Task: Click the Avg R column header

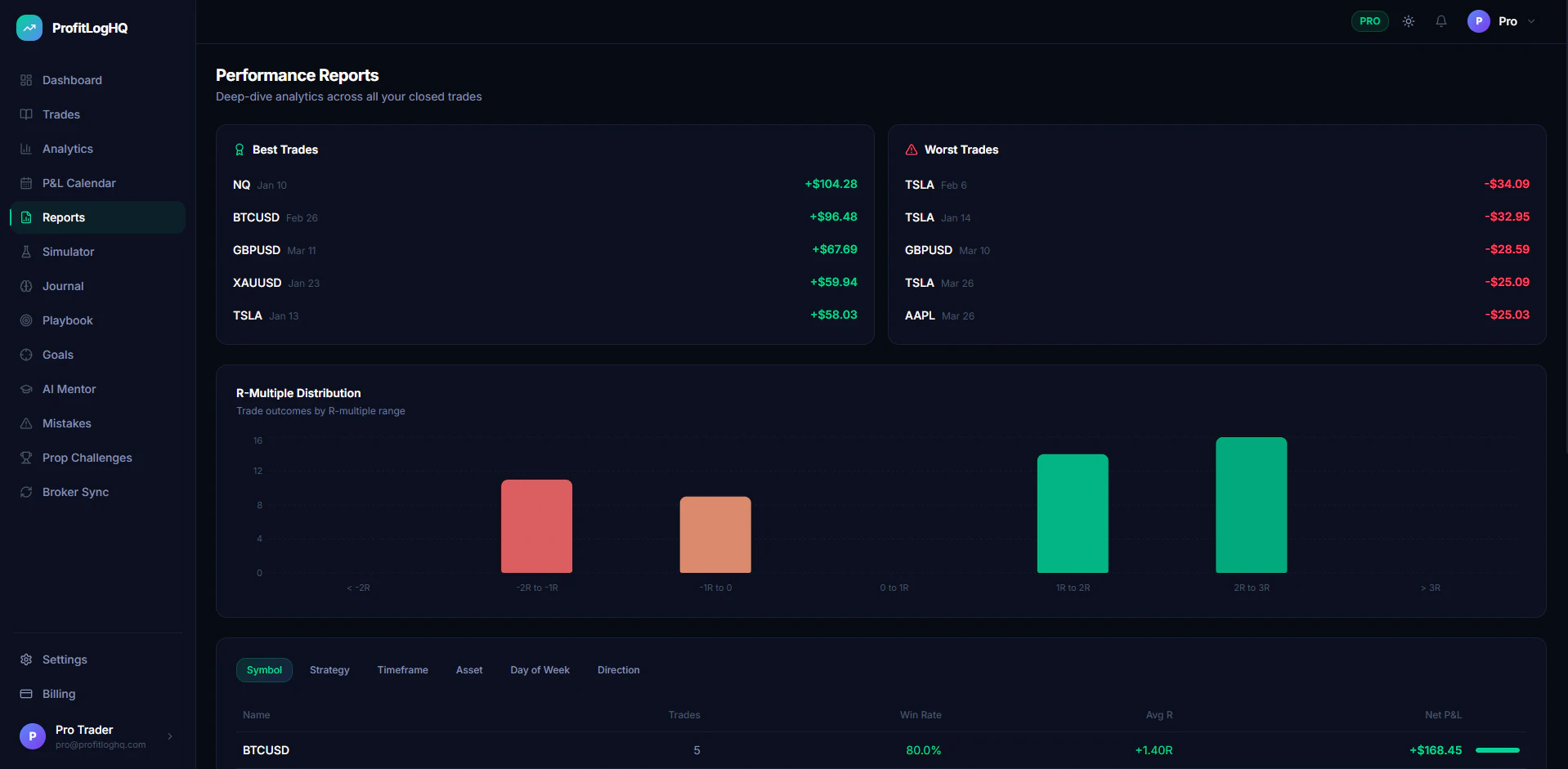Action: tap(1159, 715)
